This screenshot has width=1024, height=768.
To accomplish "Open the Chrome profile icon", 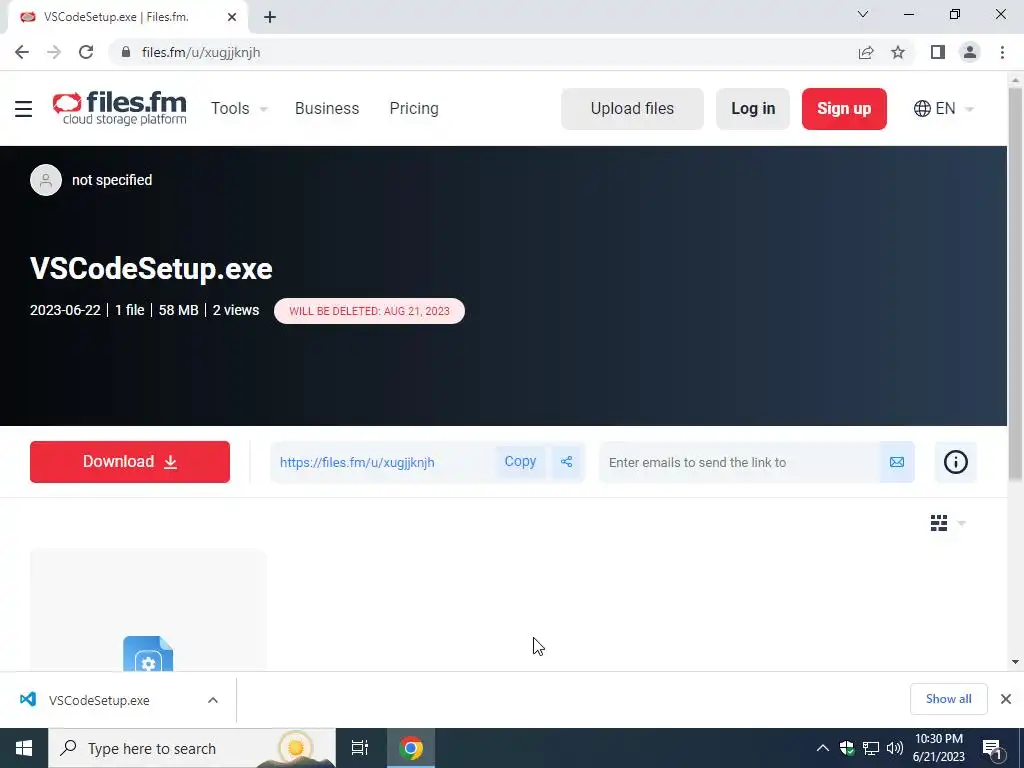I will [x=970, y=52].
